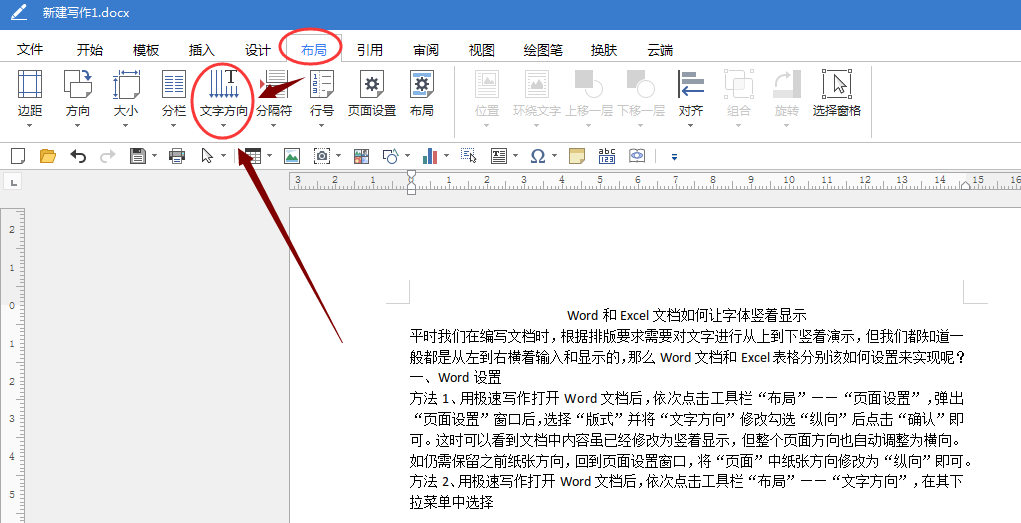Click the greyed 下移一层 send backward icon
The width and height of the screenshot is (1021, 523).
[x=641, y=84]
